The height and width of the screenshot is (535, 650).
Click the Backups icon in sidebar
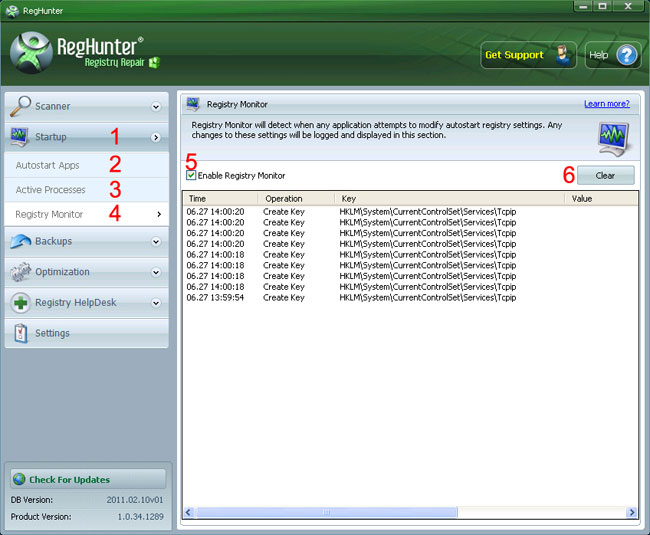click(21, 241)
